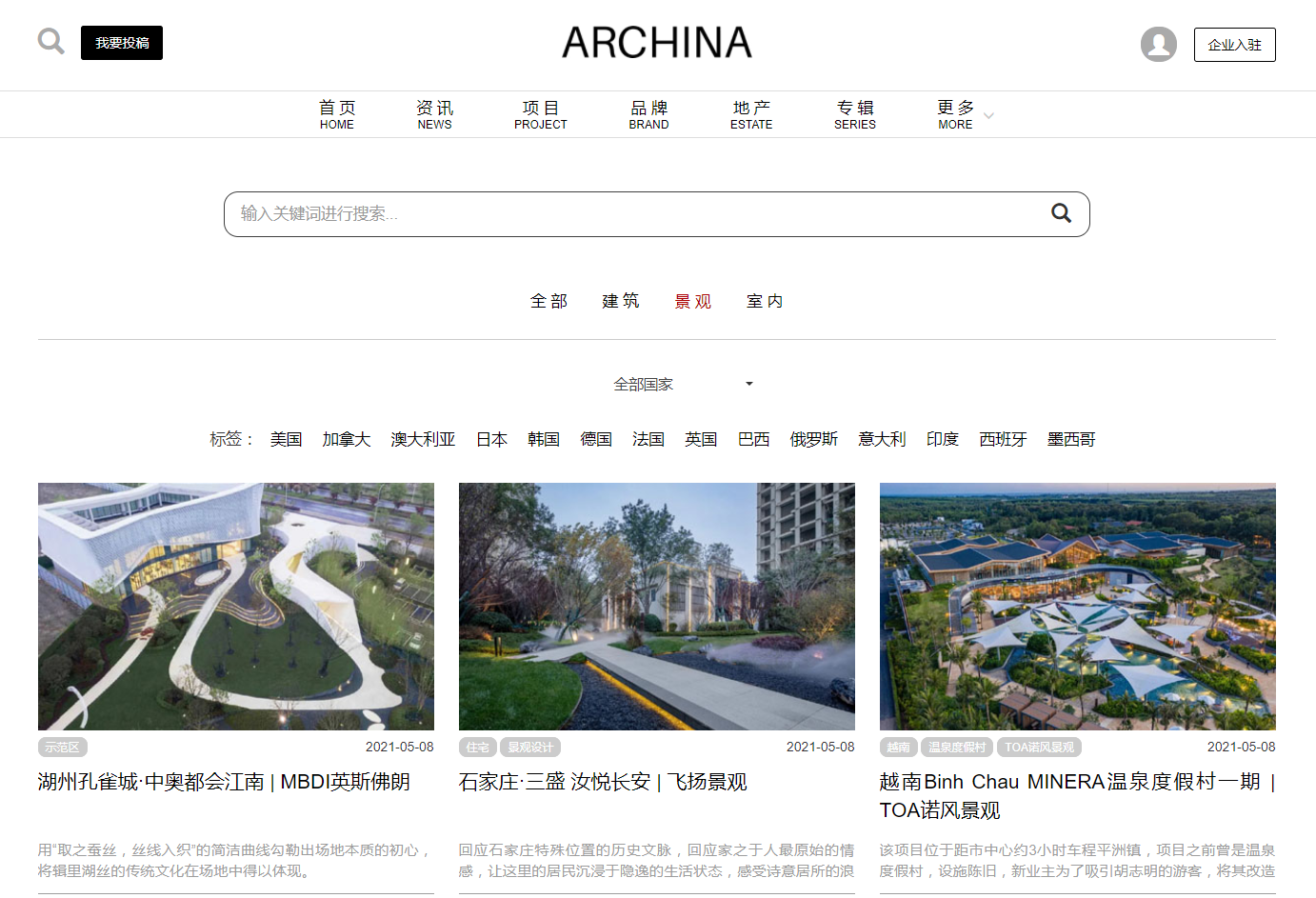Click the 示范区 tag badge
Viewport: 1316px width, 898px height.
click(x=63, y=748)
